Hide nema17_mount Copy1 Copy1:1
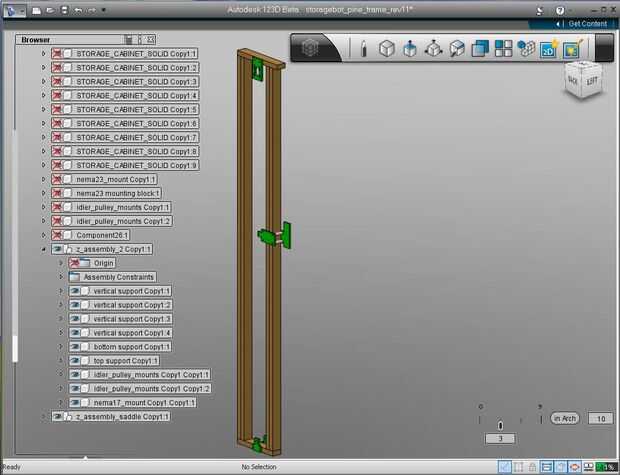Image resolution: width=620 pixels, height=475 pixels. (75, 403)
